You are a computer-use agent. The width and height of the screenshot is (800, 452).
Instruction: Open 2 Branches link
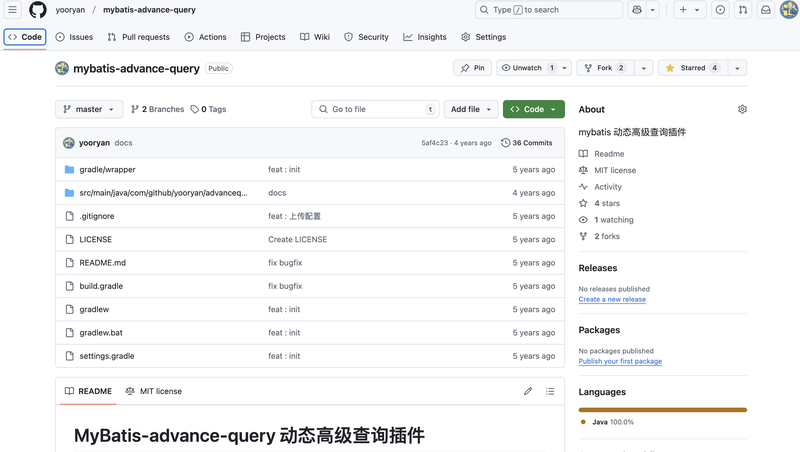158,109
